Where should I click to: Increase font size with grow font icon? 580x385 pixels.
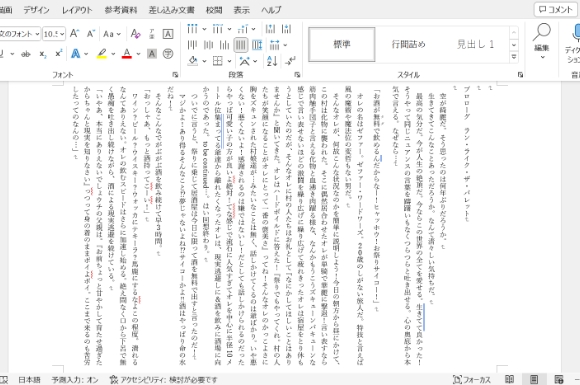click(74, 34)
